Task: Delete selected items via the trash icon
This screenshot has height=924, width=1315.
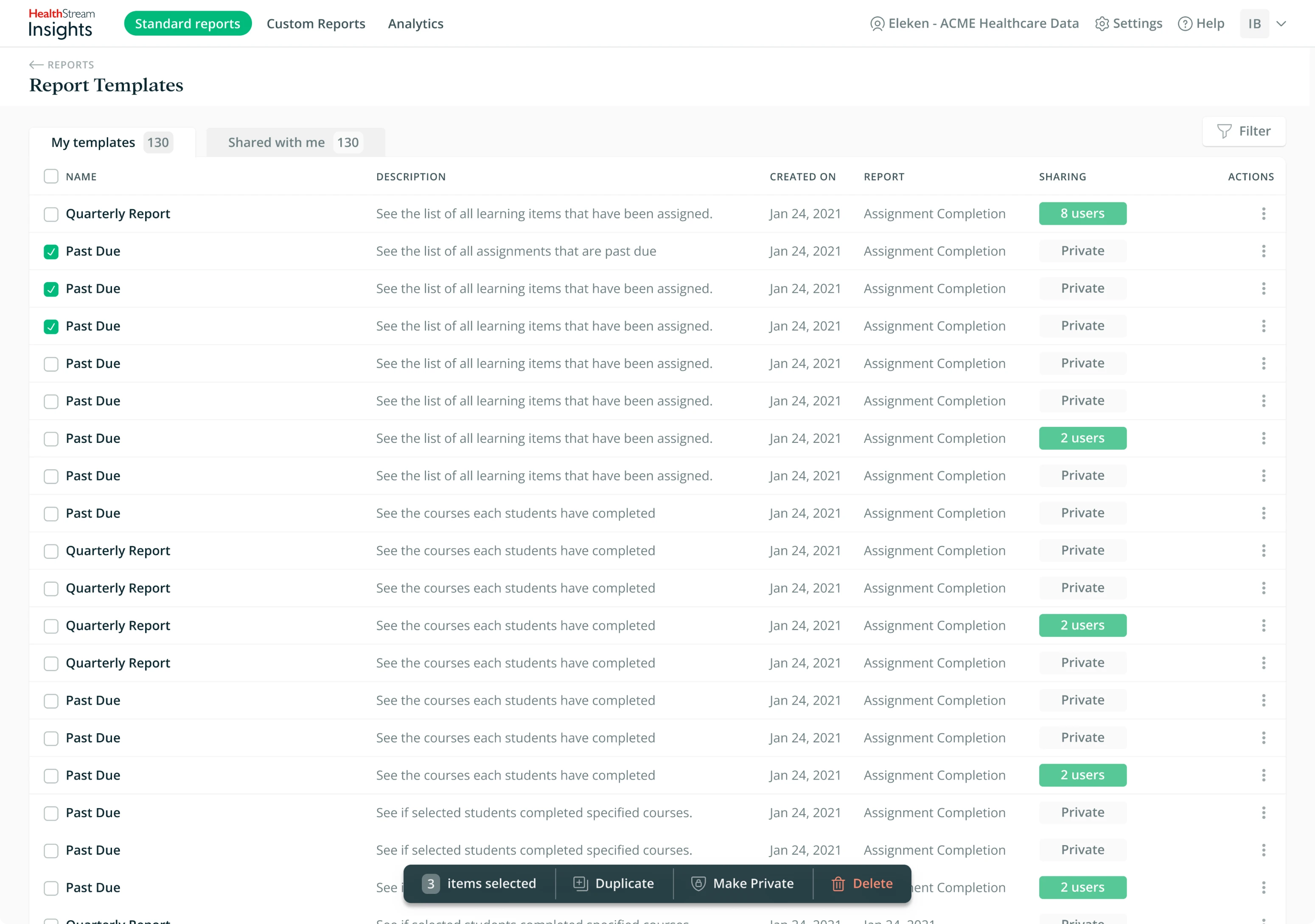Action: [838, 883]
